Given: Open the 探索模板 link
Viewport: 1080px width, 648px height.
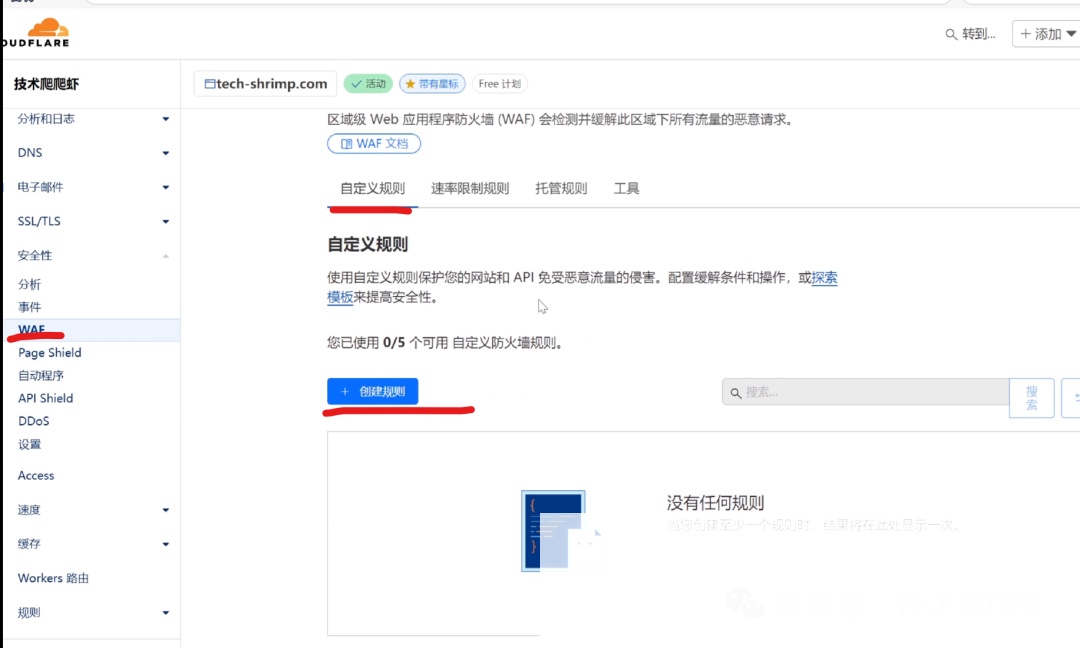Looking at the screenshot, I should tap(824, 278).
